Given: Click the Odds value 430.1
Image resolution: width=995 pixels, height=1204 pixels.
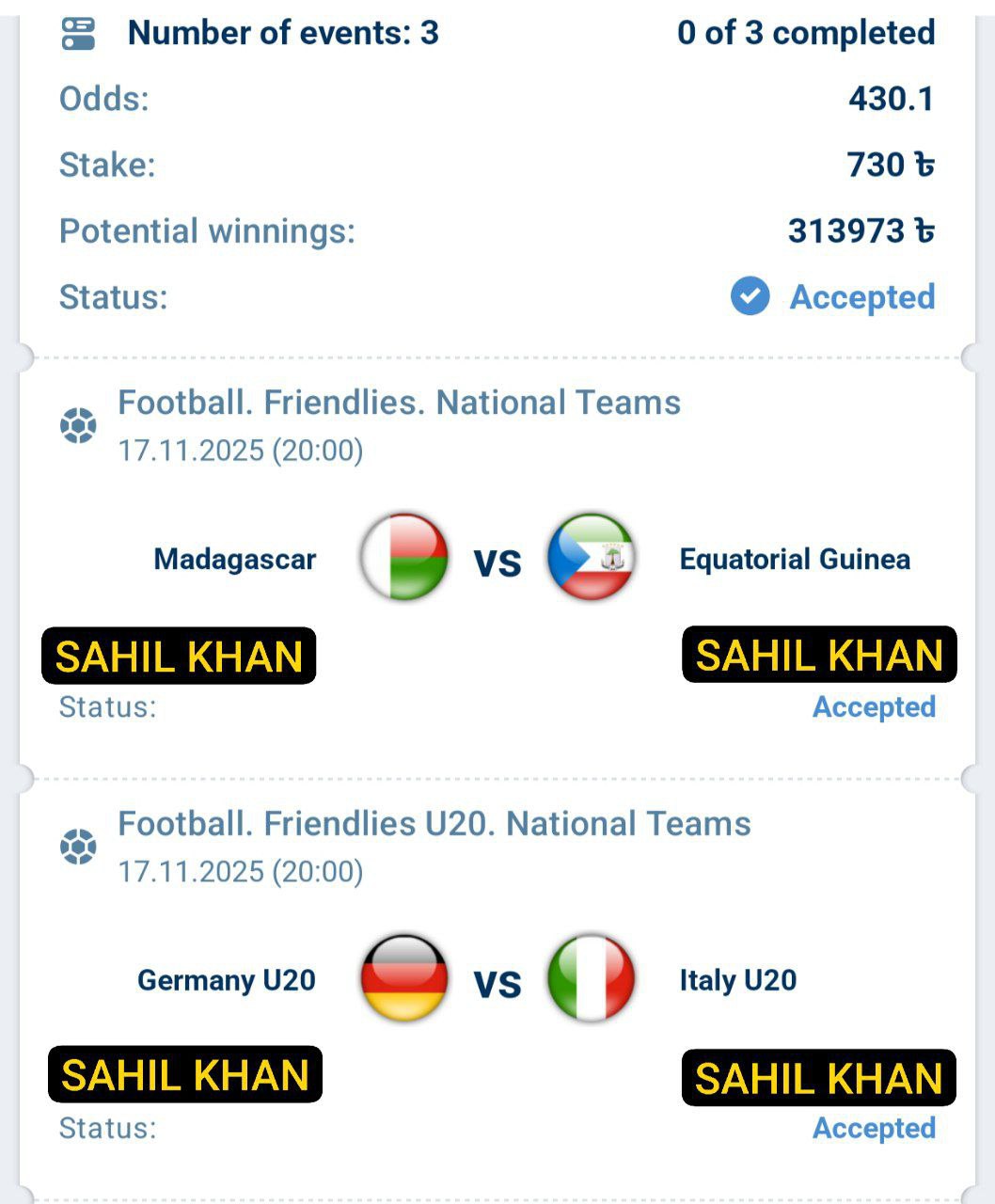Looking at the screenshot, I should (891, 99).
